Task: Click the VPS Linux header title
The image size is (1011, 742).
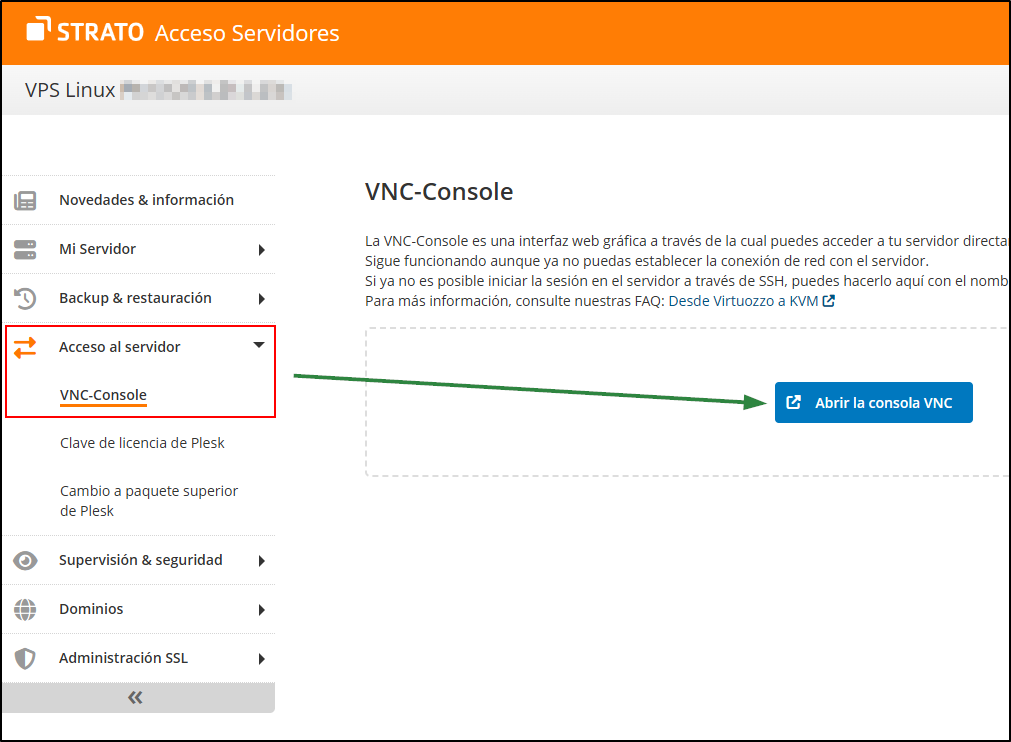Action: [70, 90]
